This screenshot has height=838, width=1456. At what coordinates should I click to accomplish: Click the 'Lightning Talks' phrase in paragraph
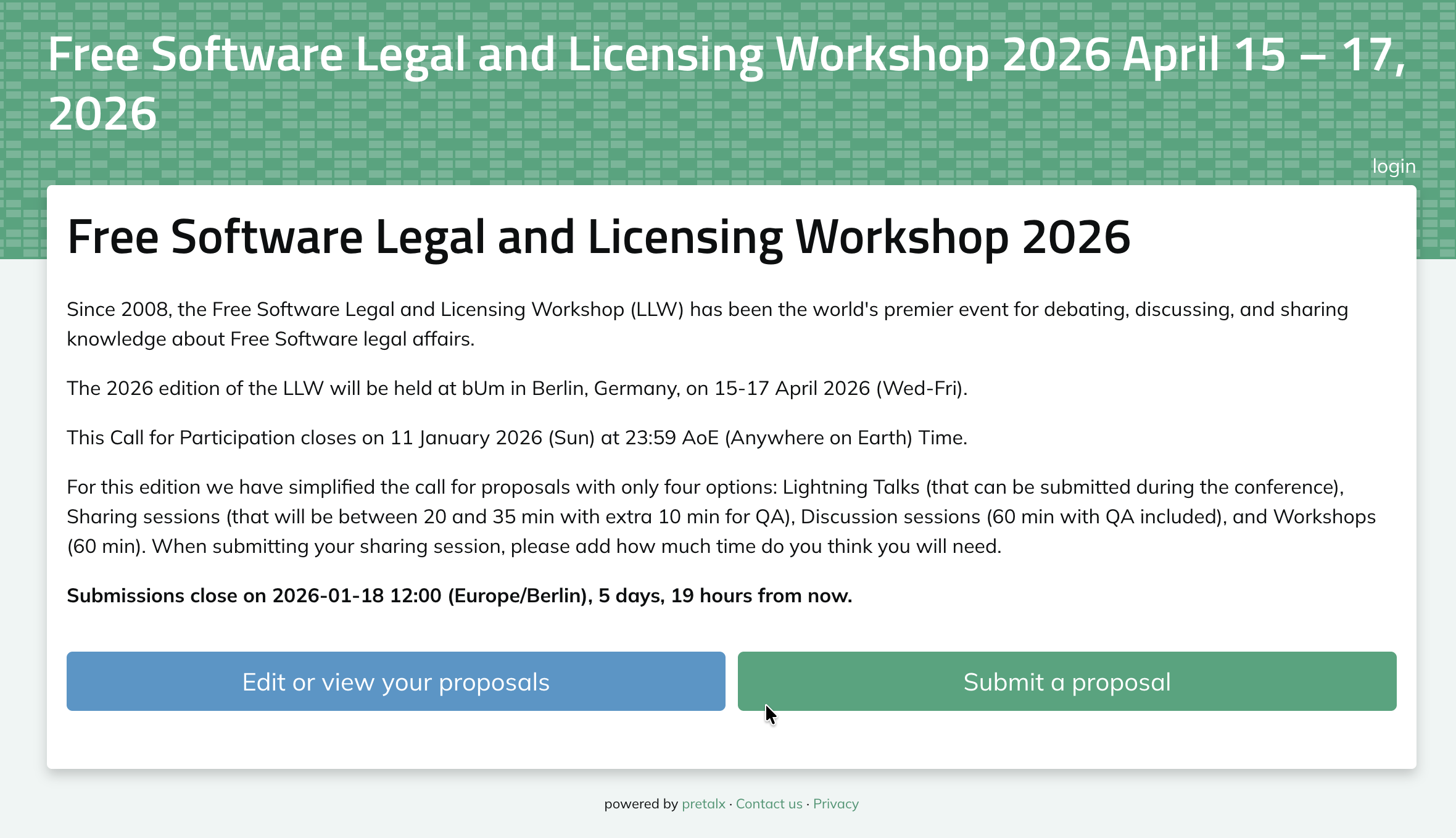coord(851,487)
